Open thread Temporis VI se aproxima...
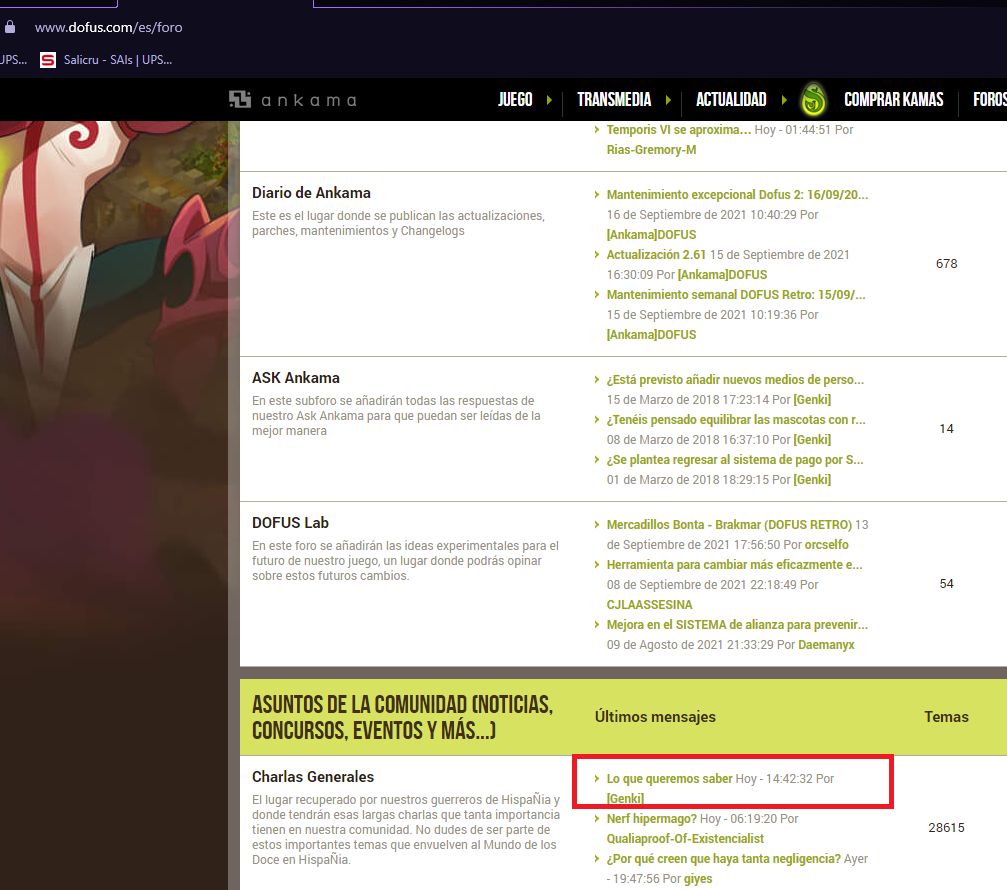The image size is (1007, 890). pyautogui.click(x=679, y=130)
